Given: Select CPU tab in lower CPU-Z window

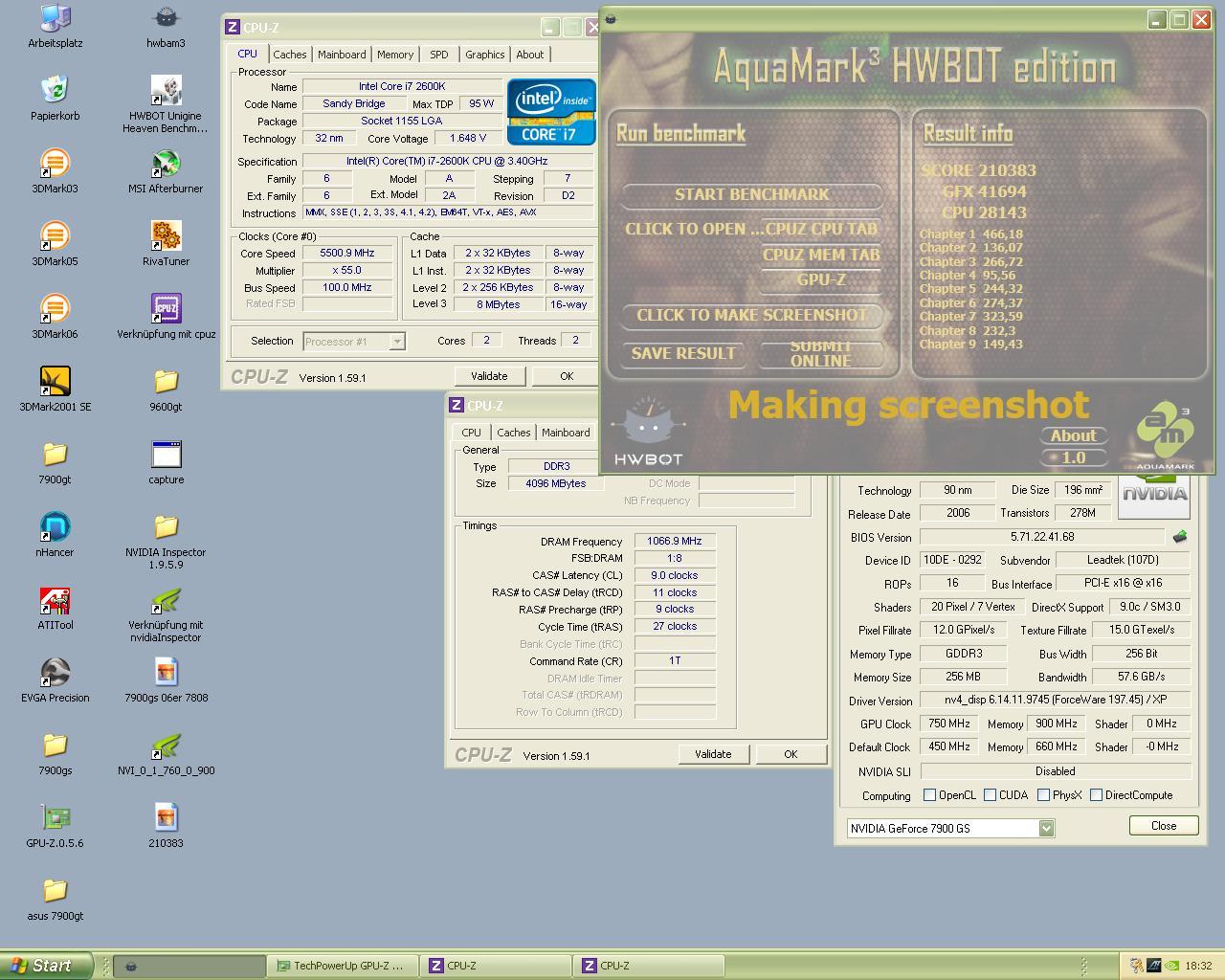Looking at the screenshot, I should [x=472, y=433].
